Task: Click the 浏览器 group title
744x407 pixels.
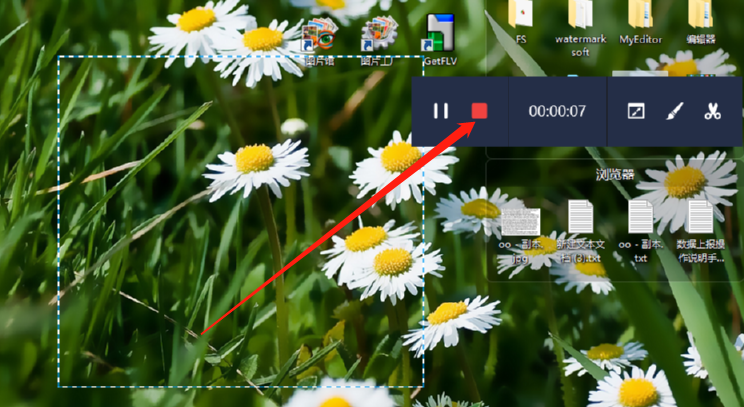Action: (x=615, y=175)
